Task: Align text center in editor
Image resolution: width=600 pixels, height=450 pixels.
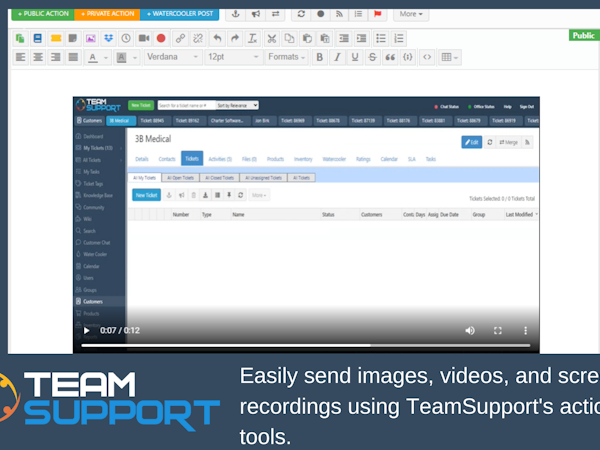Action: click(38, 57)
